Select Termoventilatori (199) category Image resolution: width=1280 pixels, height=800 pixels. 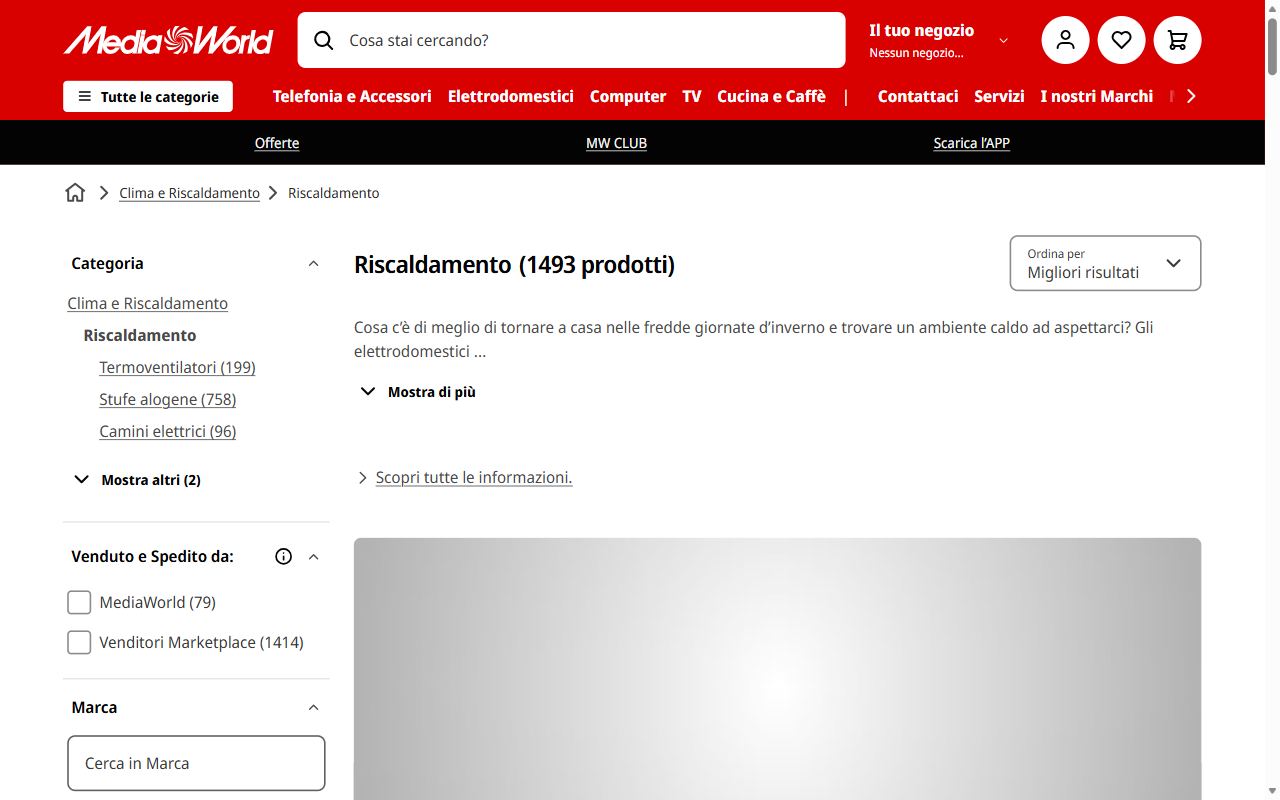177,367
